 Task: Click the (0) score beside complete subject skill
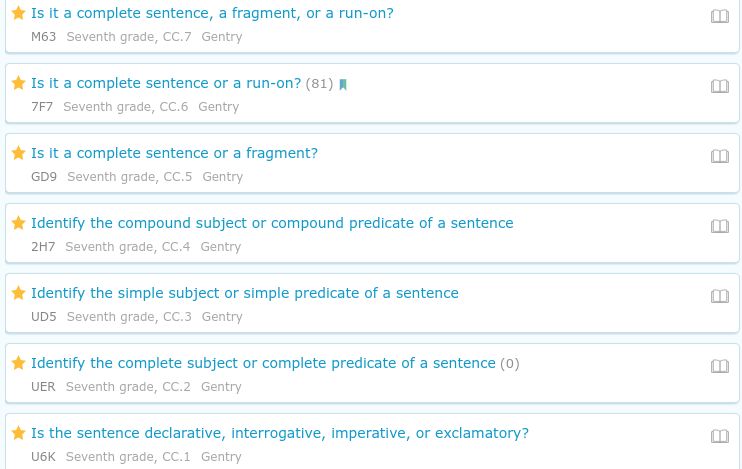[510, 364]
